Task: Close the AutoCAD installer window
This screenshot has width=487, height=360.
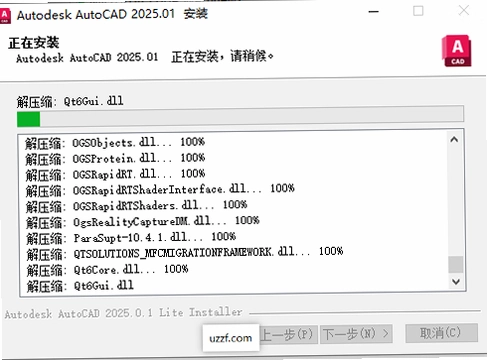Action: (x=464, y=11)
